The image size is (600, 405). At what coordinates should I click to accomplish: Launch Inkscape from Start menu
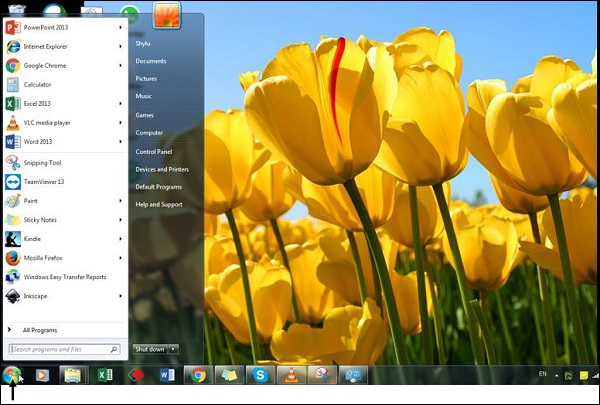tap(65, 296)
